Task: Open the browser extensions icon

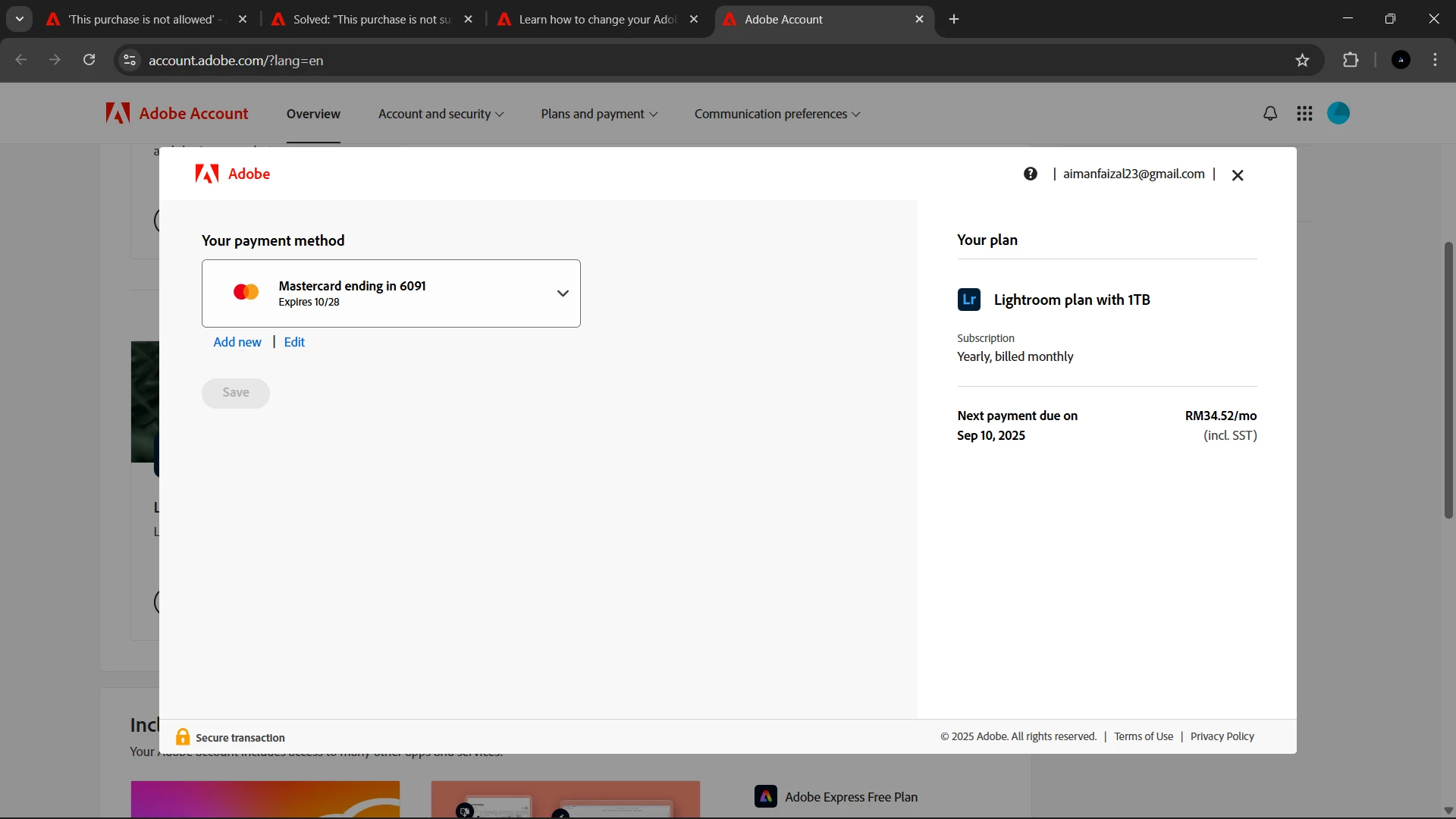Action: click(x=1351, y=61)
